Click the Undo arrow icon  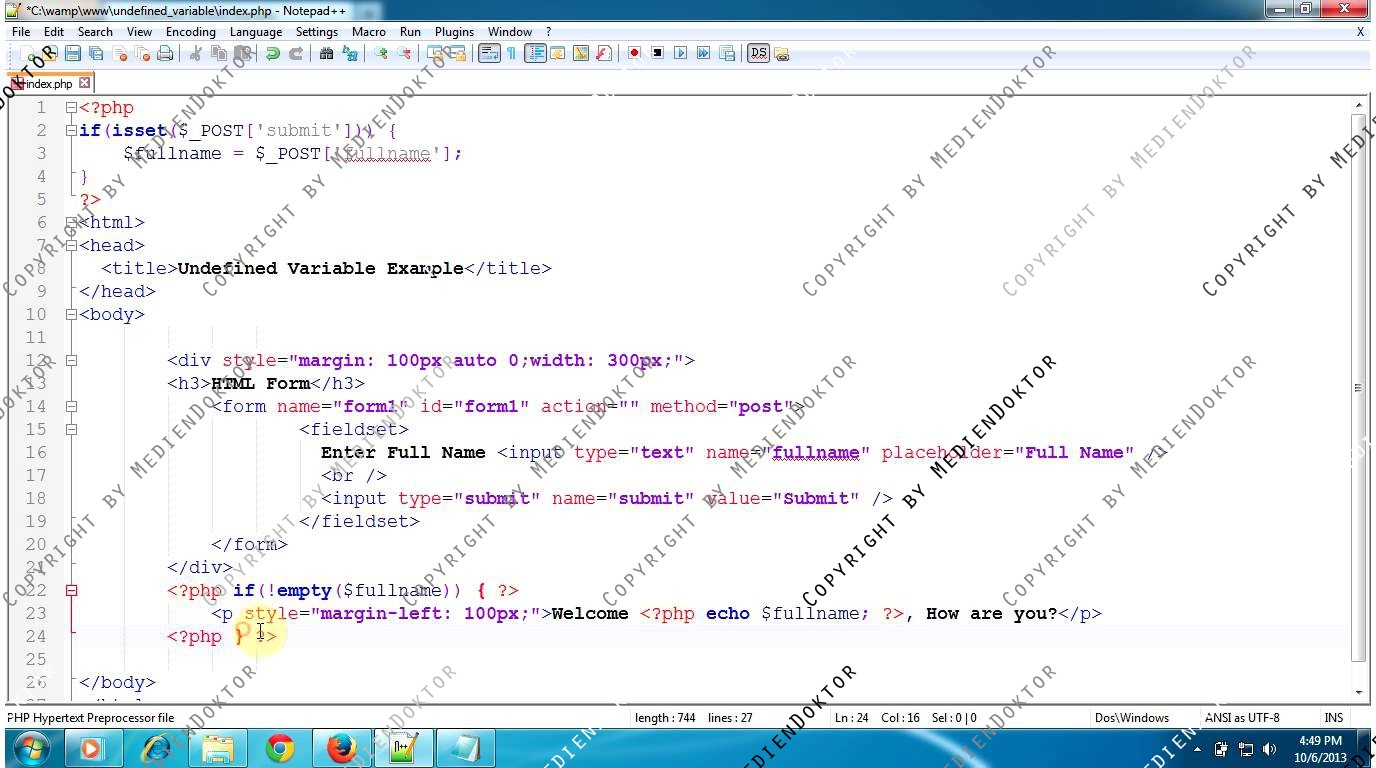coord(272,53)
